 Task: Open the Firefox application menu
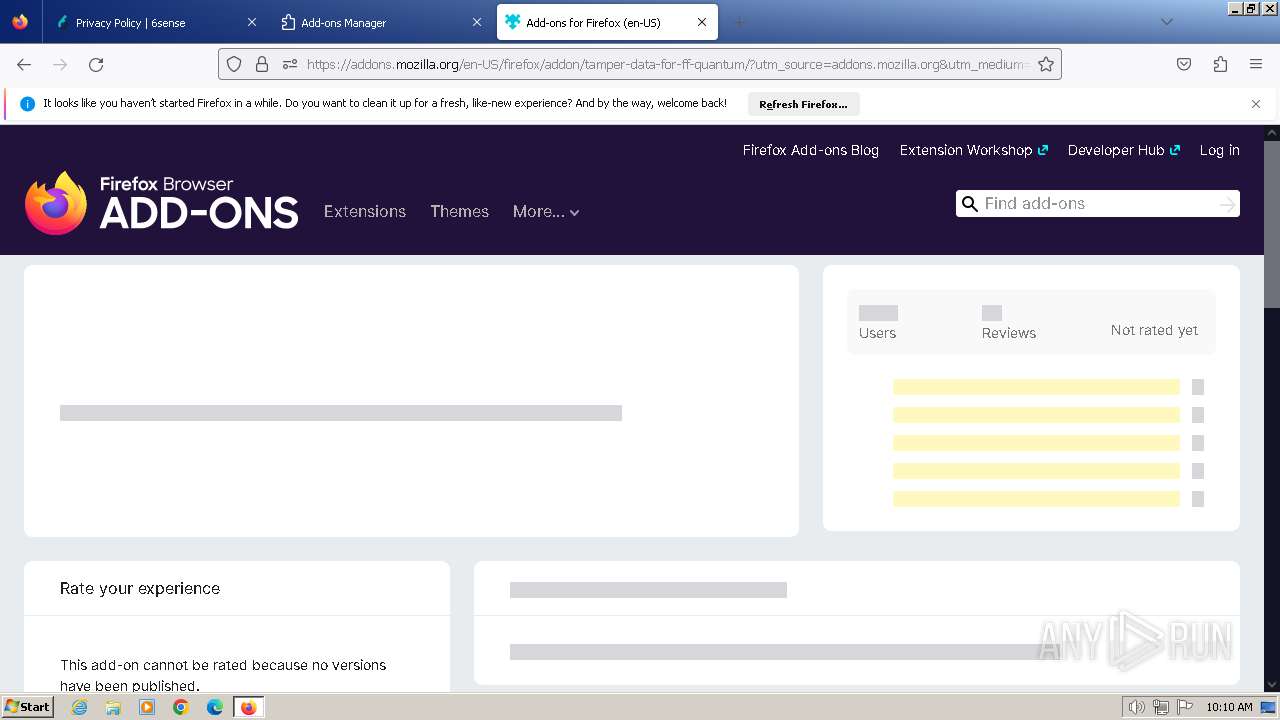(1256, 64)
